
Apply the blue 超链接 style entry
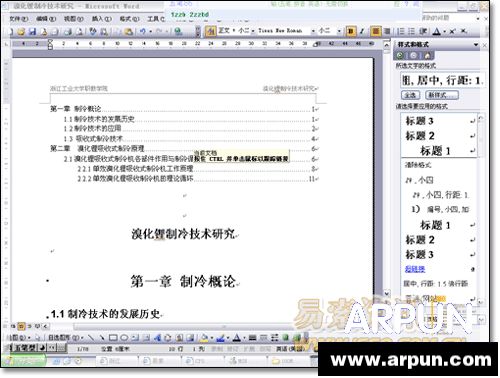tap(415, 269)
